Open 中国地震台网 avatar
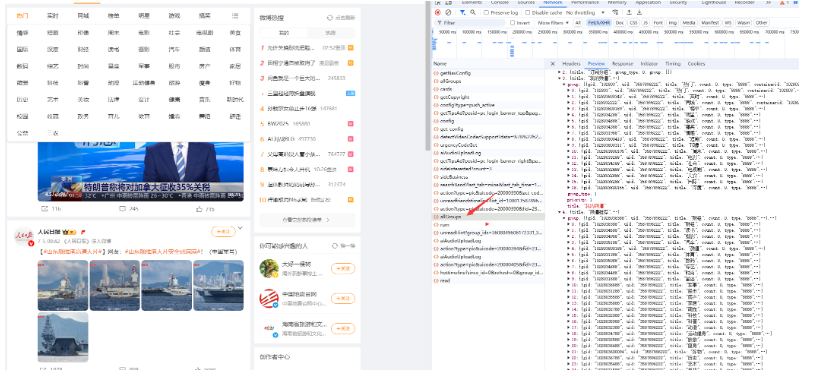Image resolution: width=816 pixels, height=382 pixels. tap(269, 298)
